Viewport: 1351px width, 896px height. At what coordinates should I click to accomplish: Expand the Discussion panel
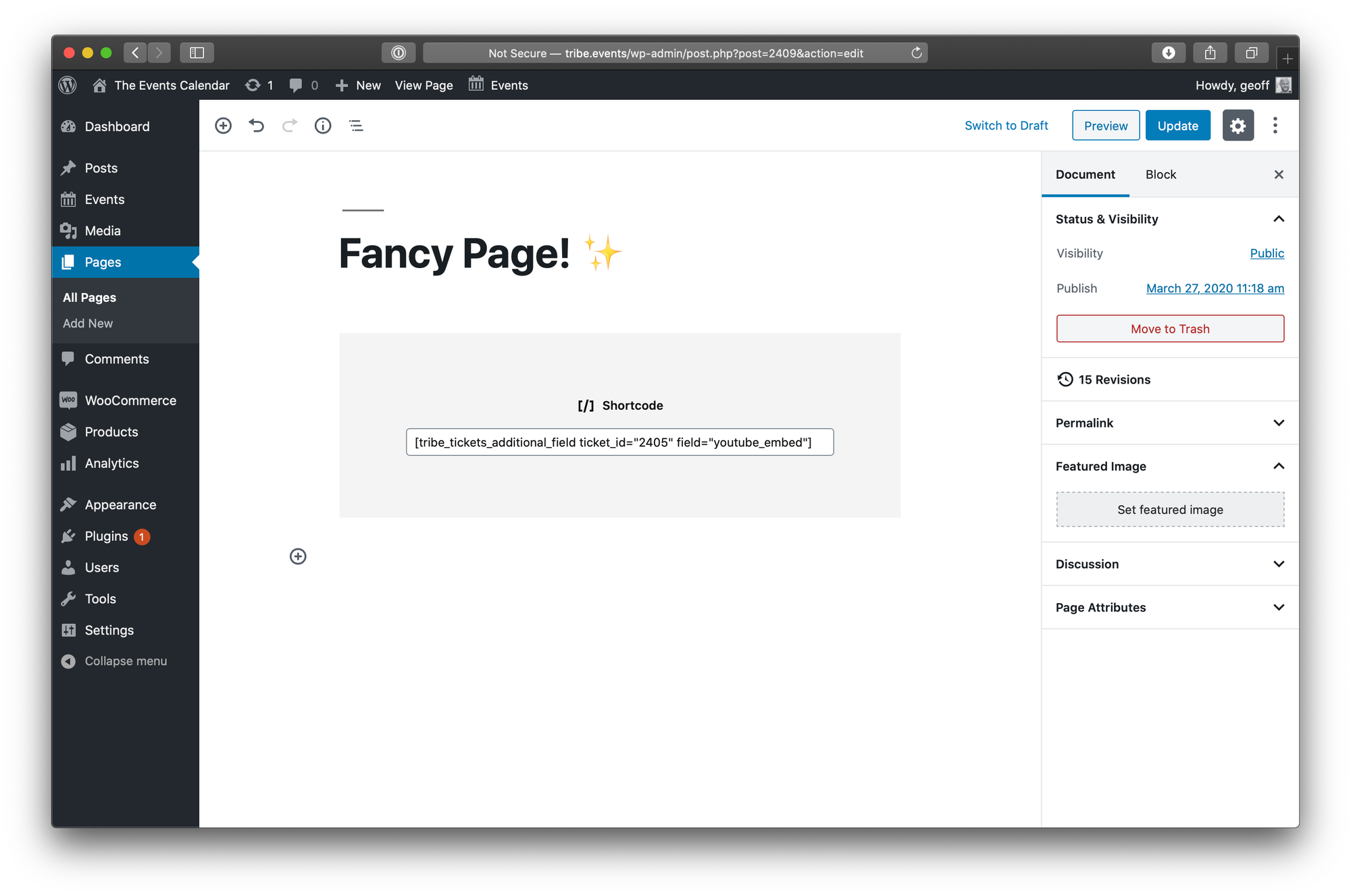coord(1278,564)
